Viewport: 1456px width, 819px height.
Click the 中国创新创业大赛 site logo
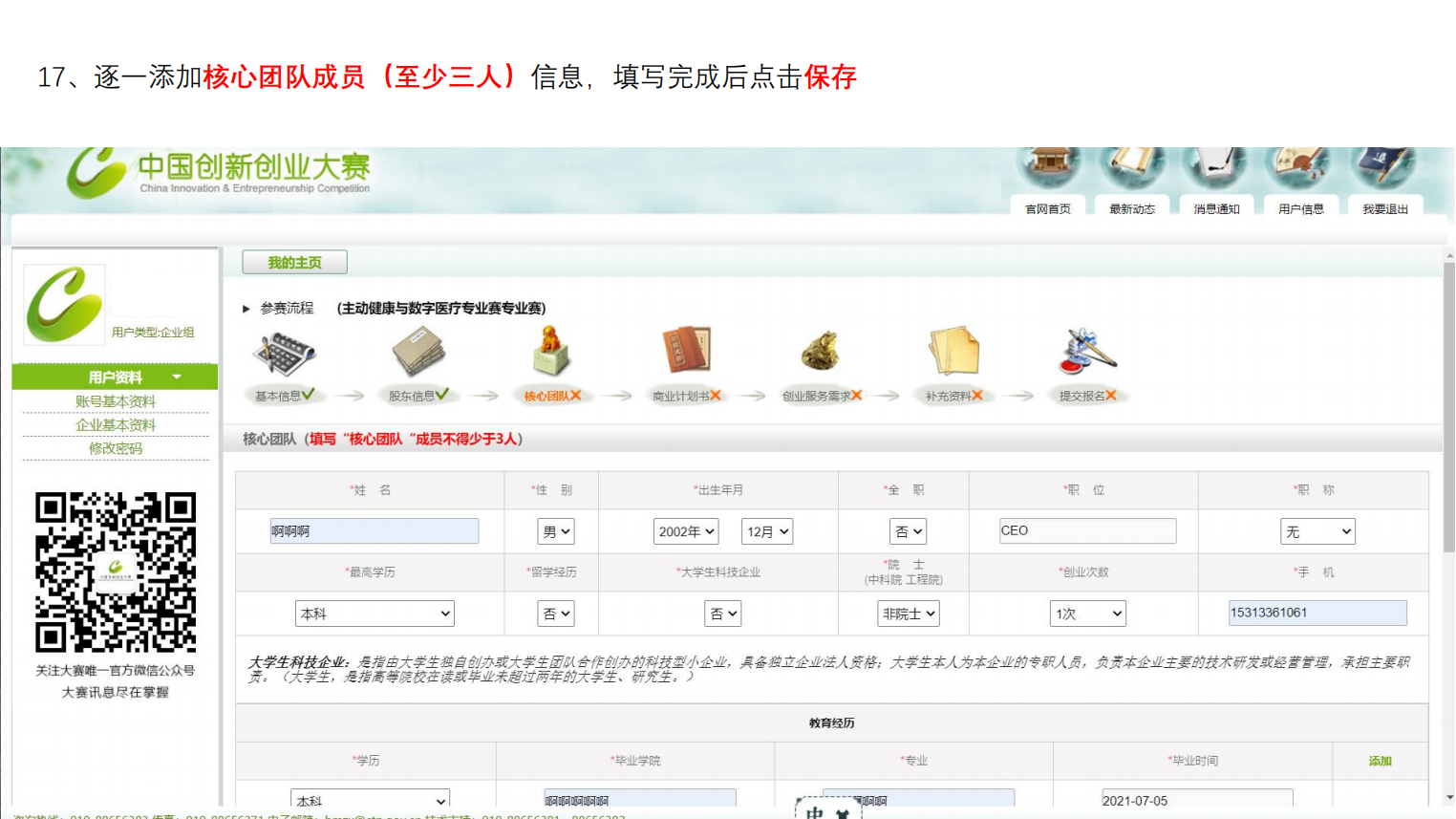218,173
